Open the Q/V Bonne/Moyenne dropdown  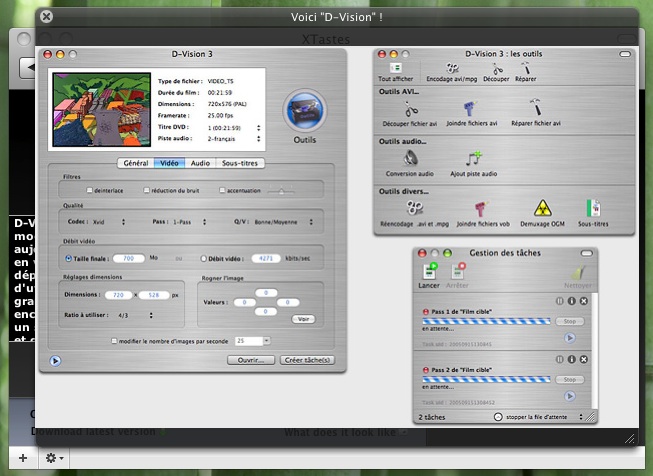pyautogui.click(x=284, y=222)
